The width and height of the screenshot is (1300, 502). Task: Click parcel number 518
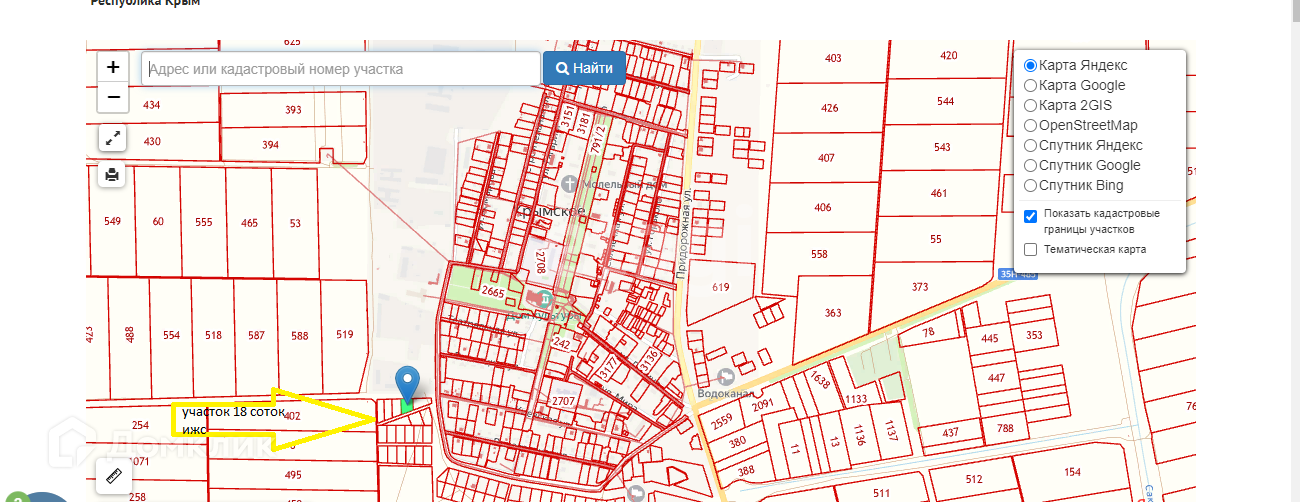(213, 335)
